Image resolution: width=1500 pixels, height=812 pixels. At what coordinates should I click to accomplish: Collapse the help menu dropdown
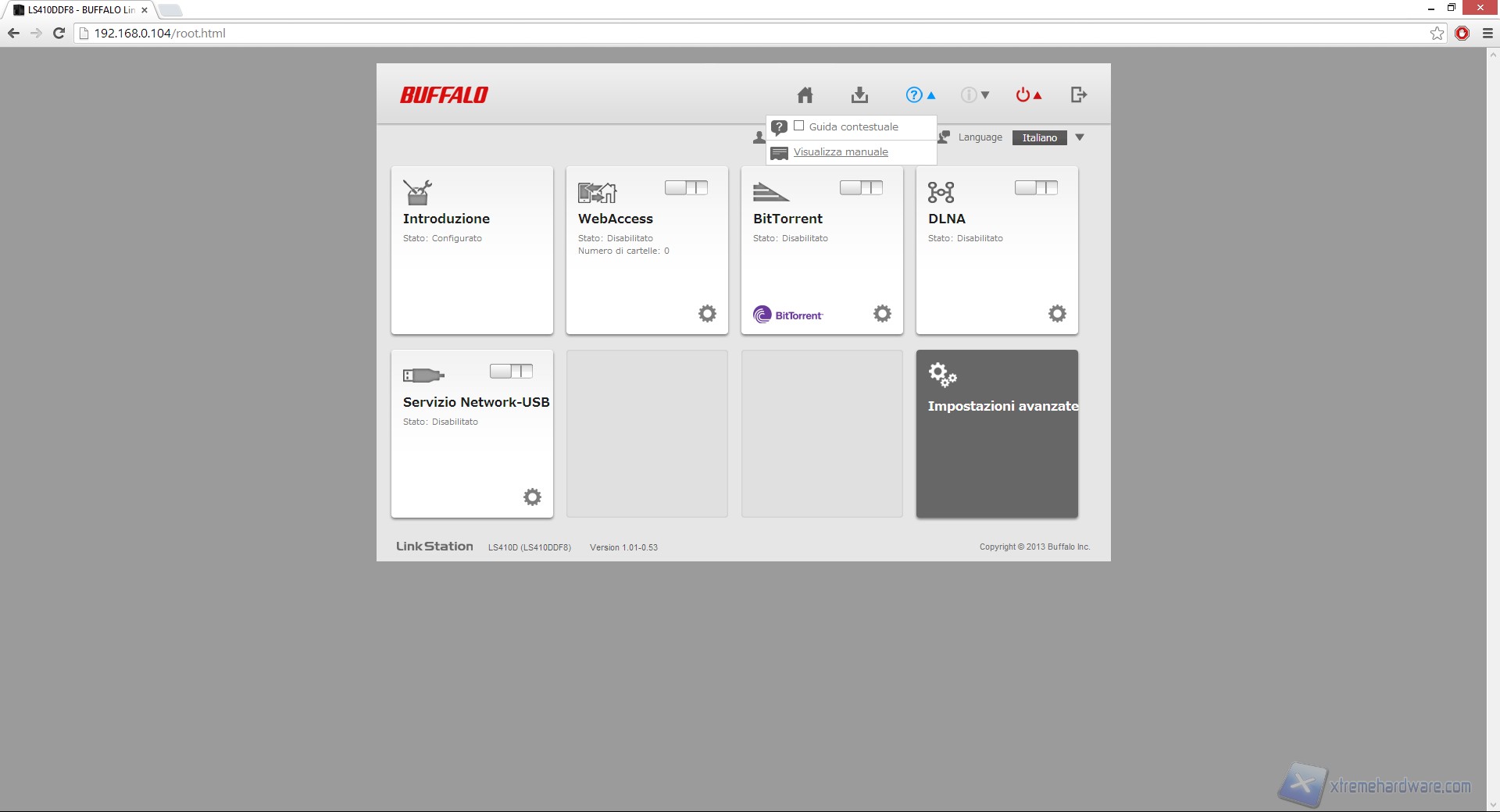[920, 95]
